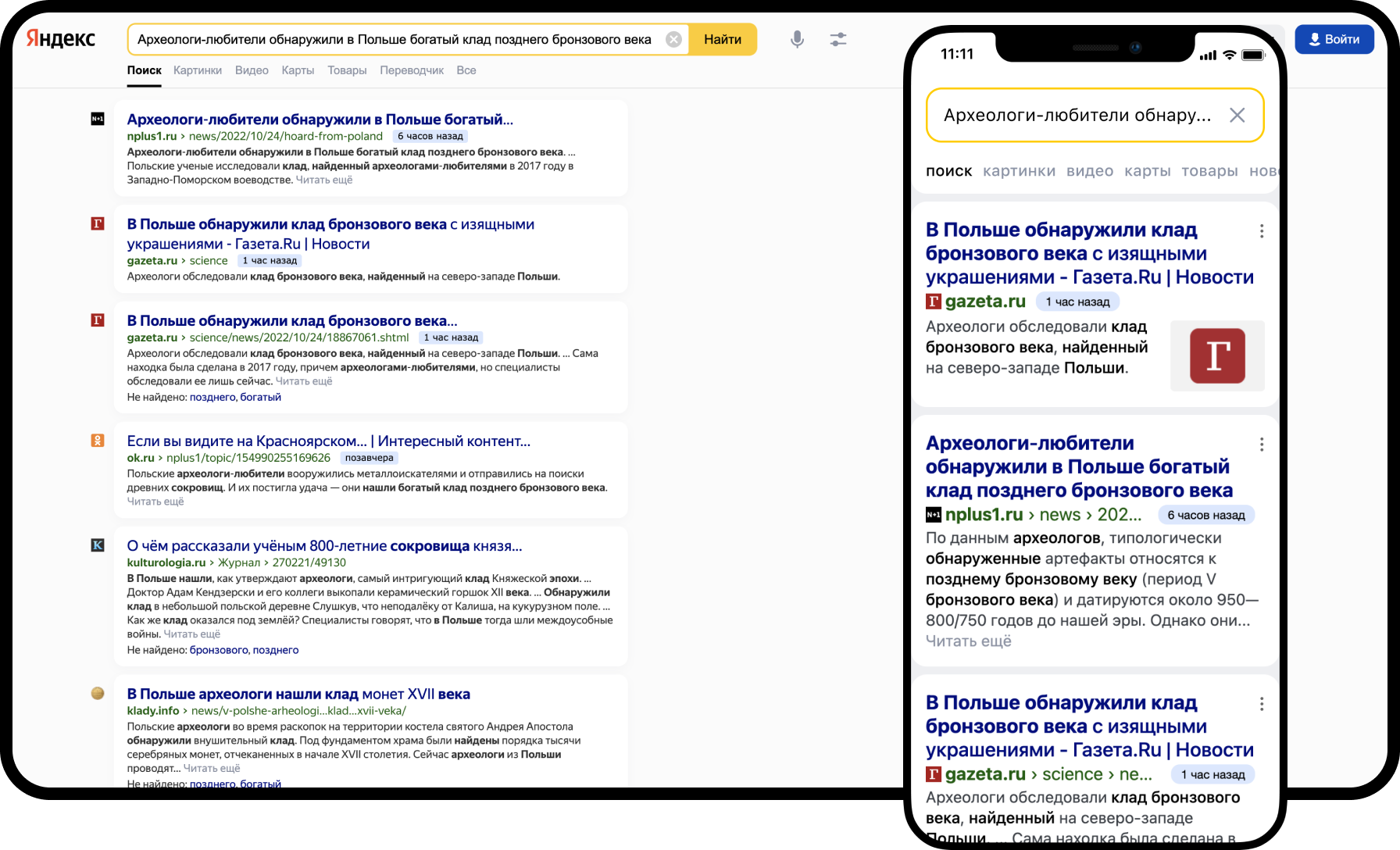Click N+1 favicon of first result
The width and height of the screenshot is (1400, 850).
point(98,119)
